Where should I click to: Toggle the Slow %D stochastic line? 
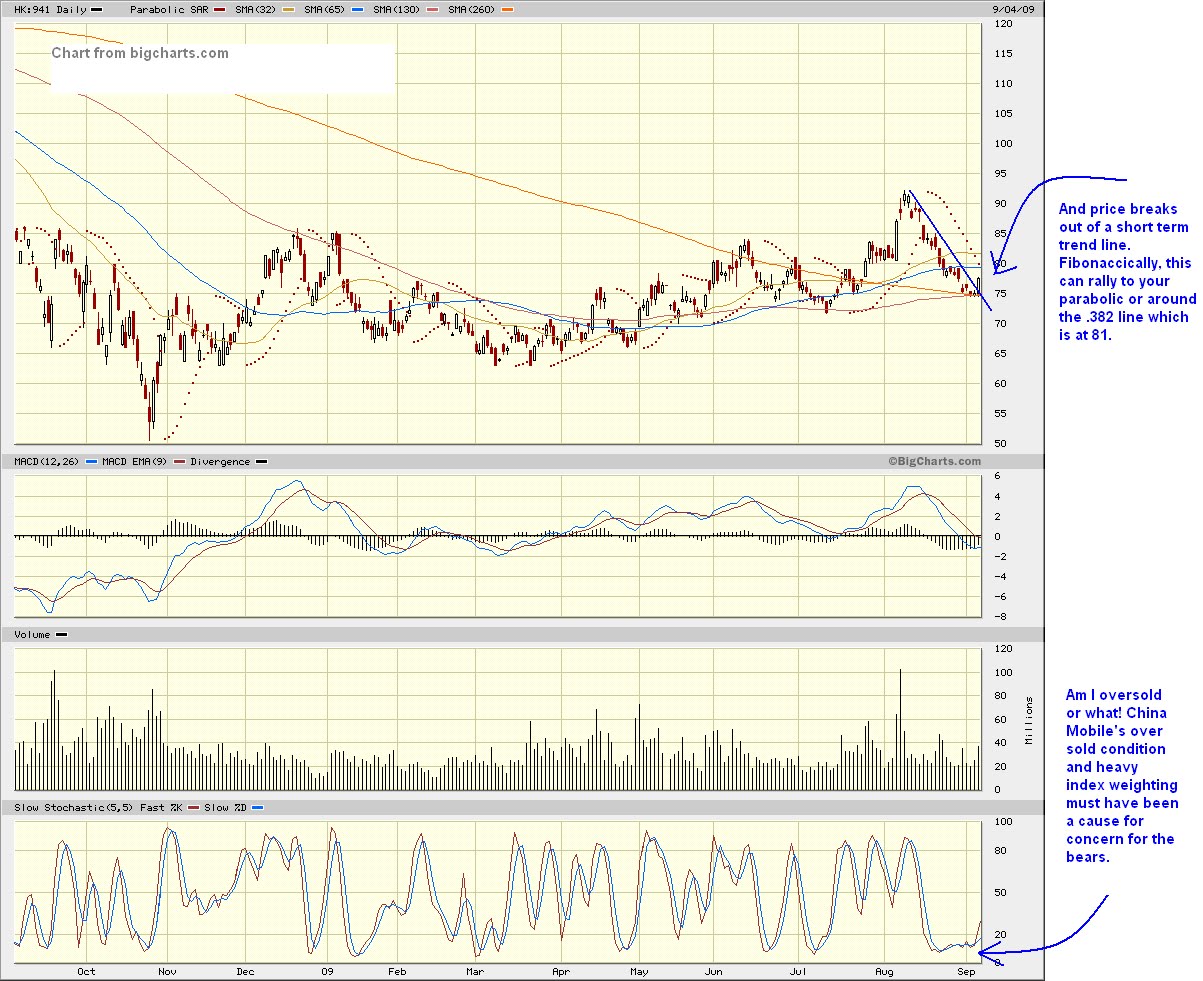[257, 805]
